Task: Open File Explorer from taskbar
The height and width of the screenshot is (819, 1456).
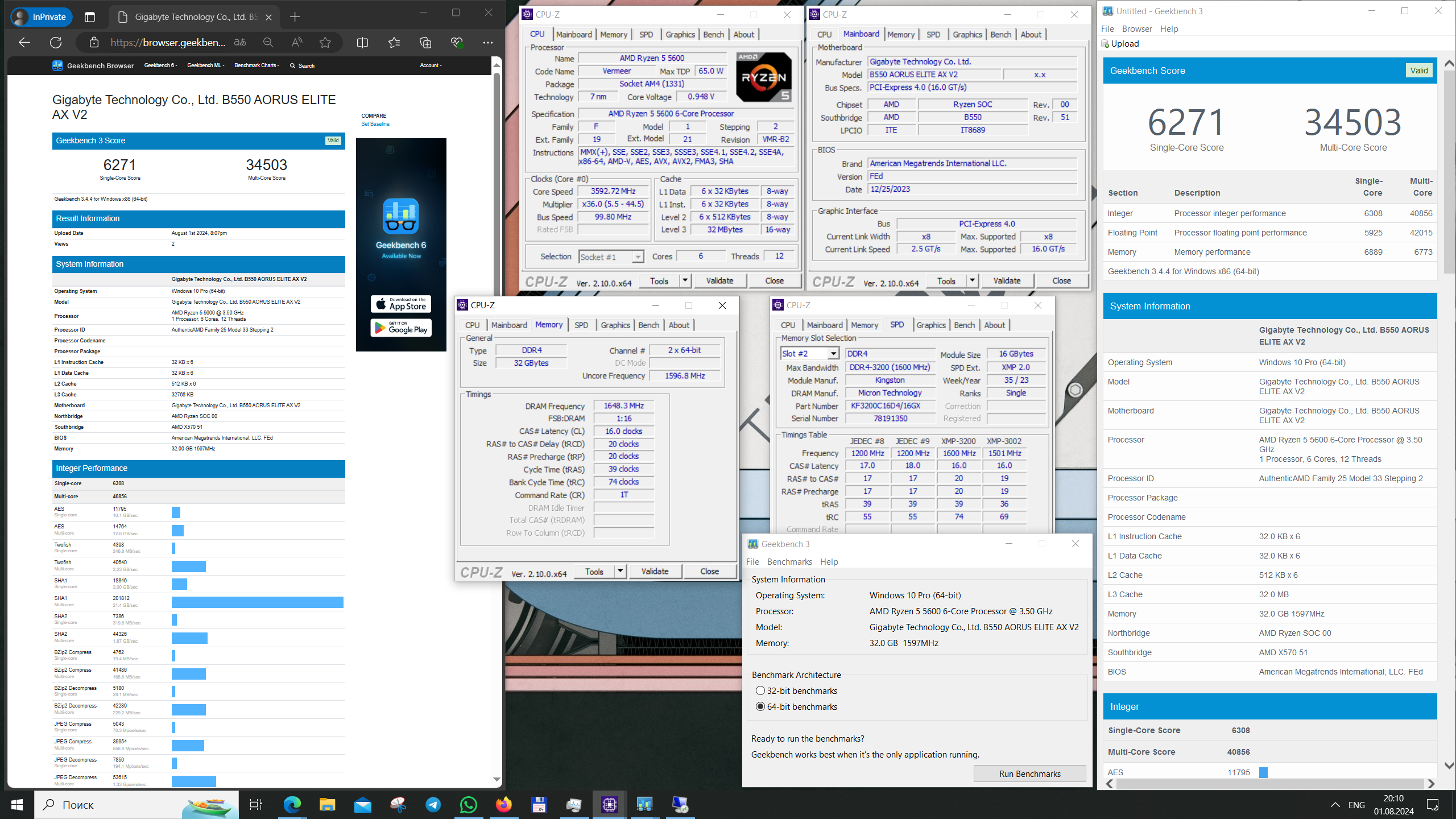Action: (x=327, y=804)
